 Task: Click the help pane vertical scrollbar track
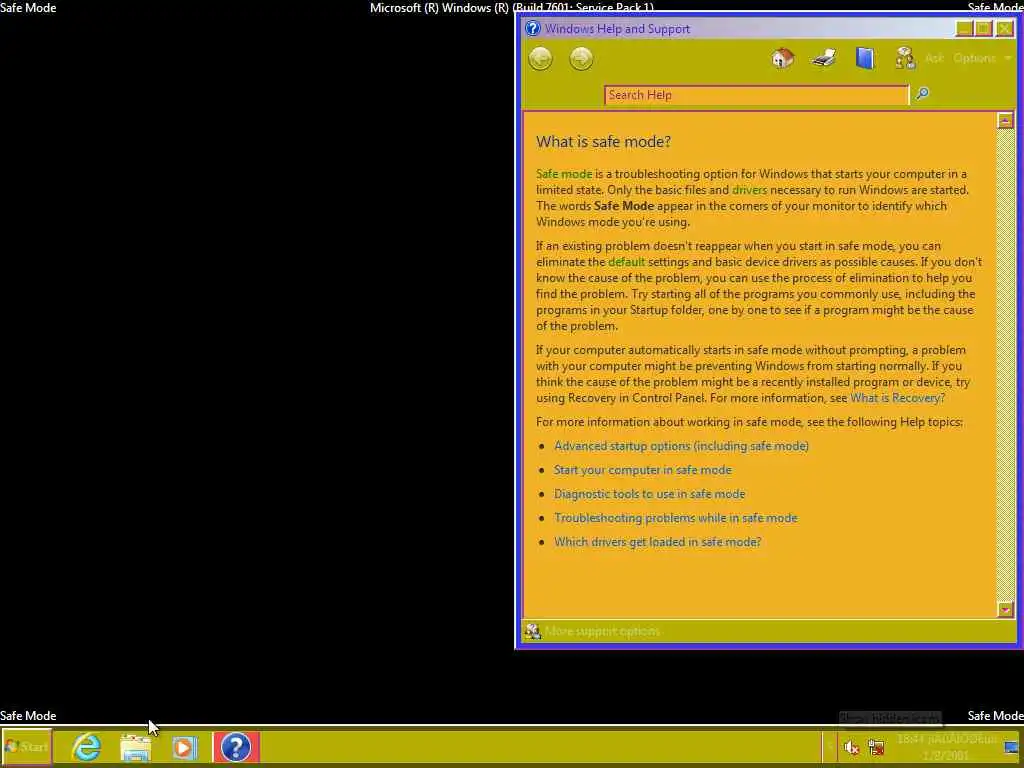1005,364
